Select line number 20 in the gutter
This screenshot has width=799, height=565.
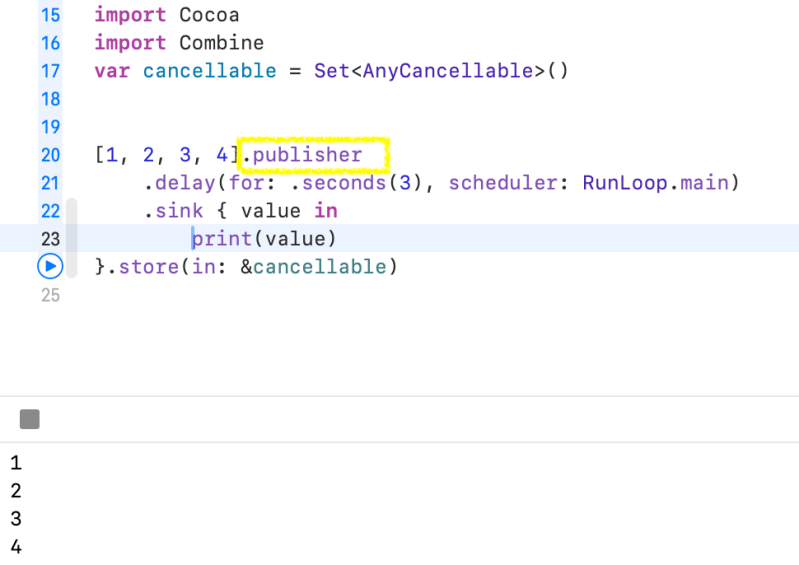pos(49,155)
